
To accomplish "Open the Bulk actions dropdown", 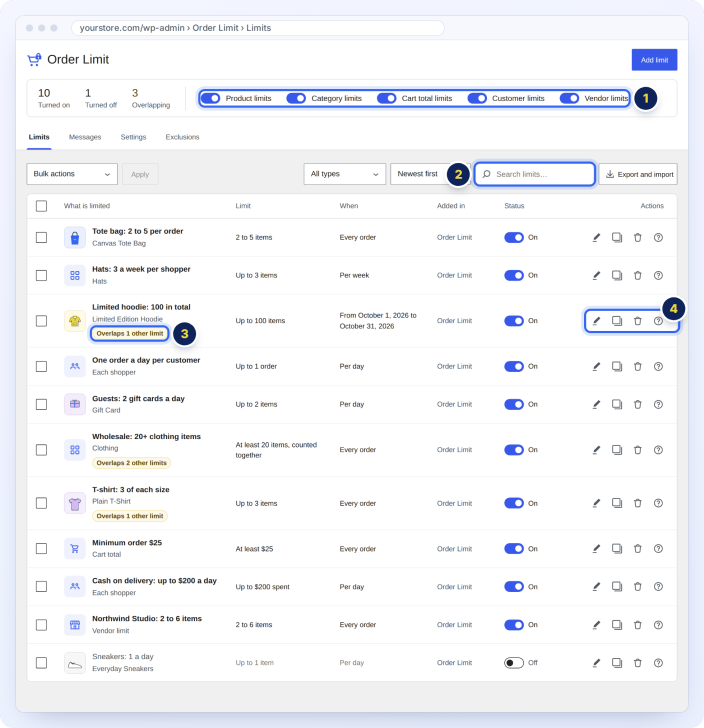I will pos(72,174).
